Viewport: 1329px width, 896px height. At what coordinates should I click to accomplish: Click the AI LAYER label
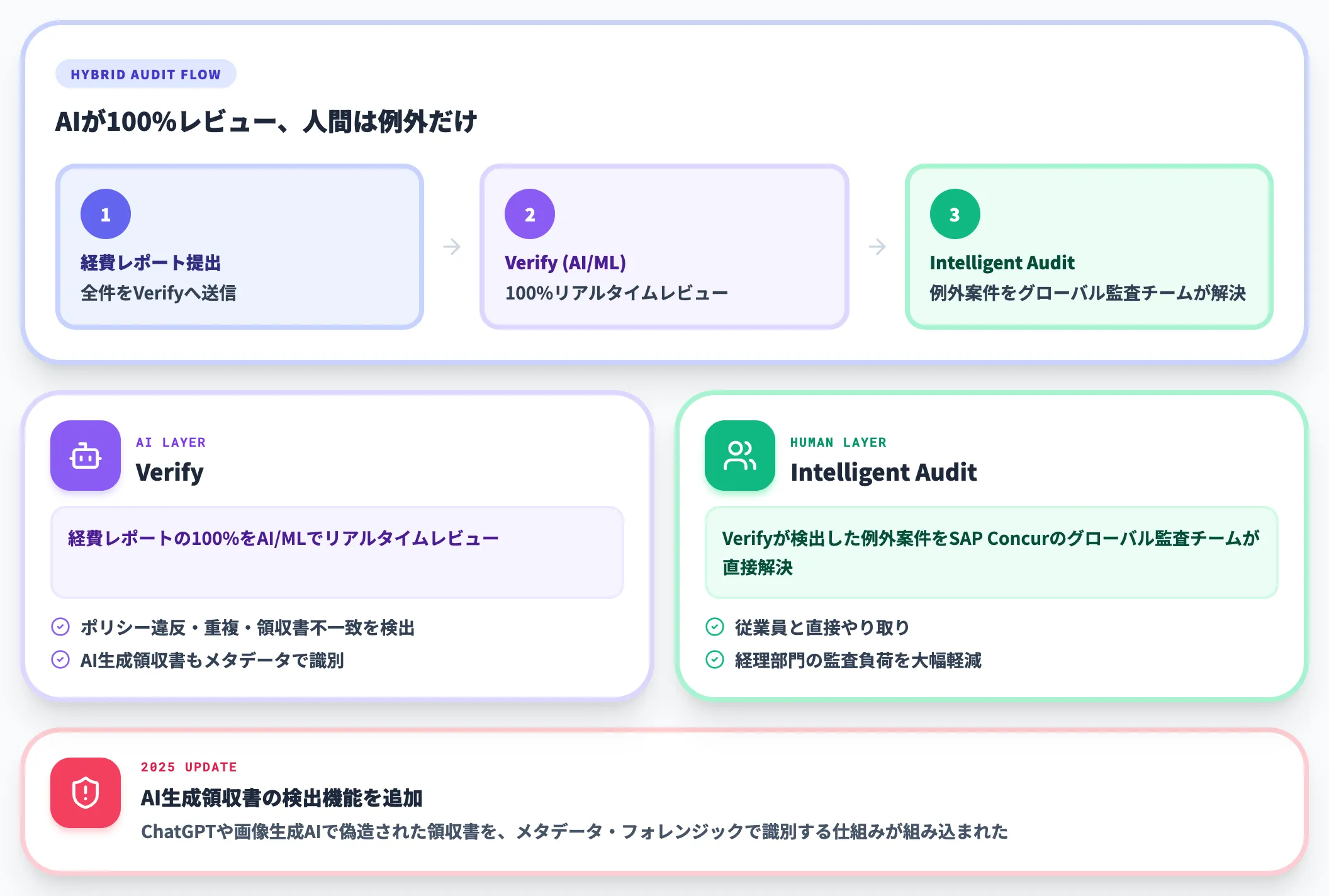pyautogui.click(x=171, y=442)
